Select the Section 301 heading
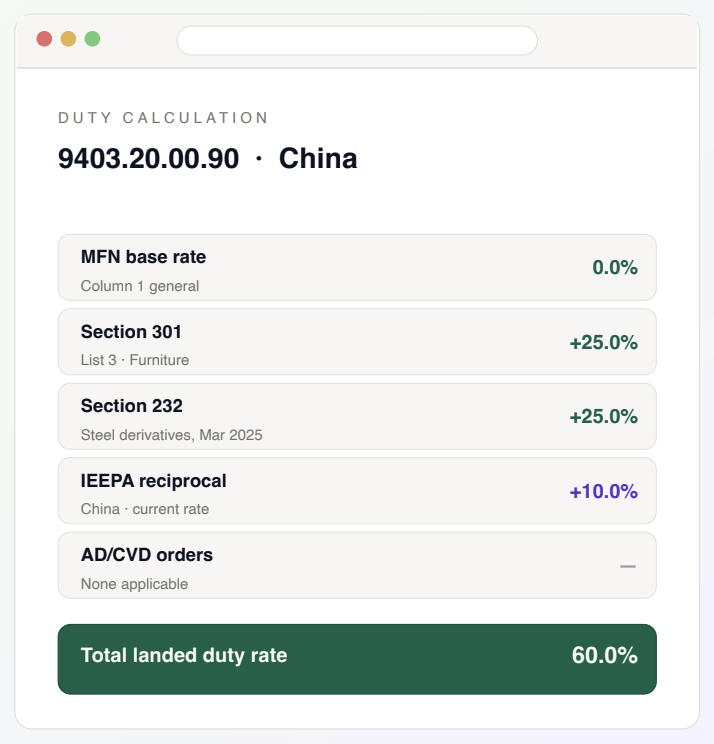 tap(131, 332)
